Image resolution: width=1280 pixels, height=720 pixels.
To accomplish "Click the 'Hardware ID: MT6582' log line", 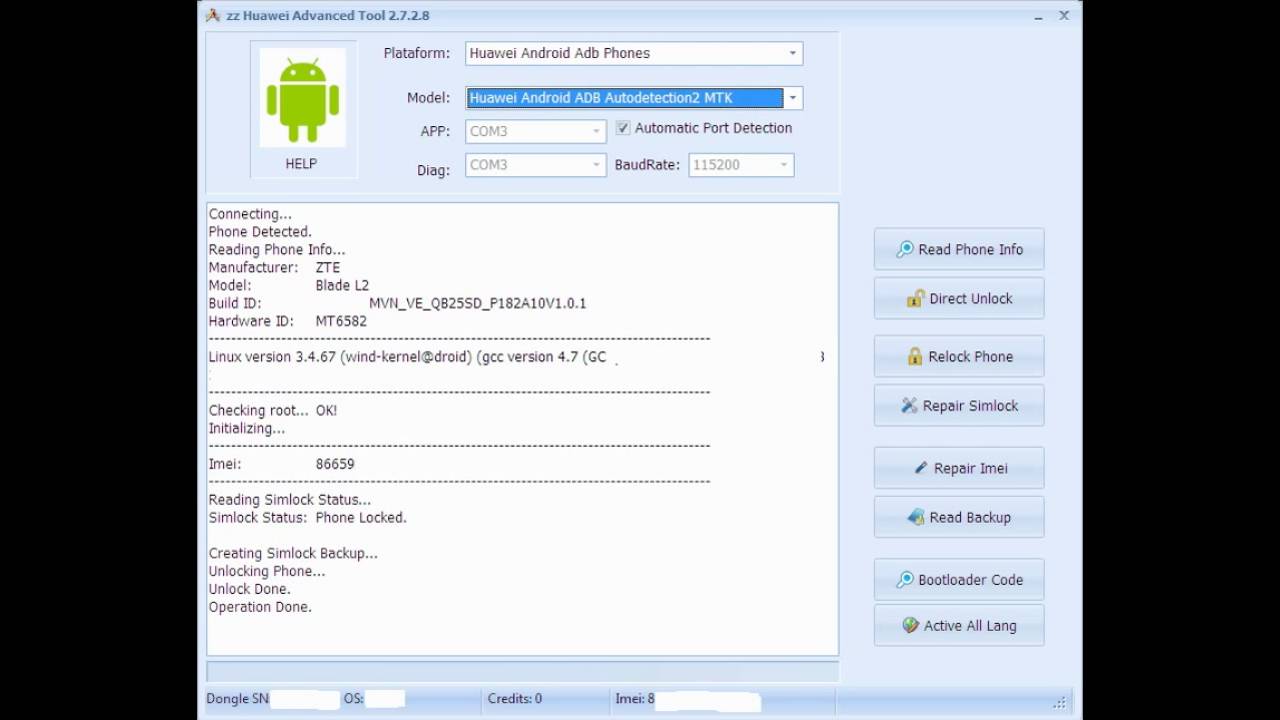I will point(287,321).
